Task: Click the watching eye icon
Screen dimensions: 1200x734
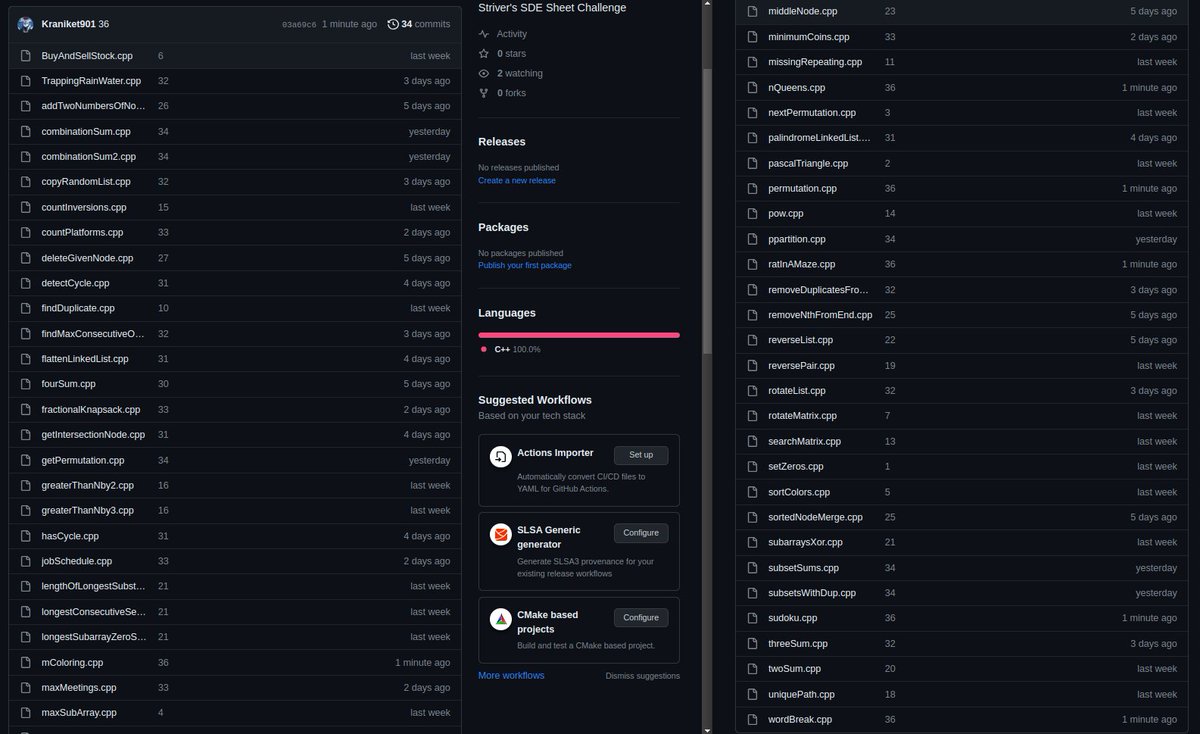Action: pyautogui.click(x=484, y=73)
